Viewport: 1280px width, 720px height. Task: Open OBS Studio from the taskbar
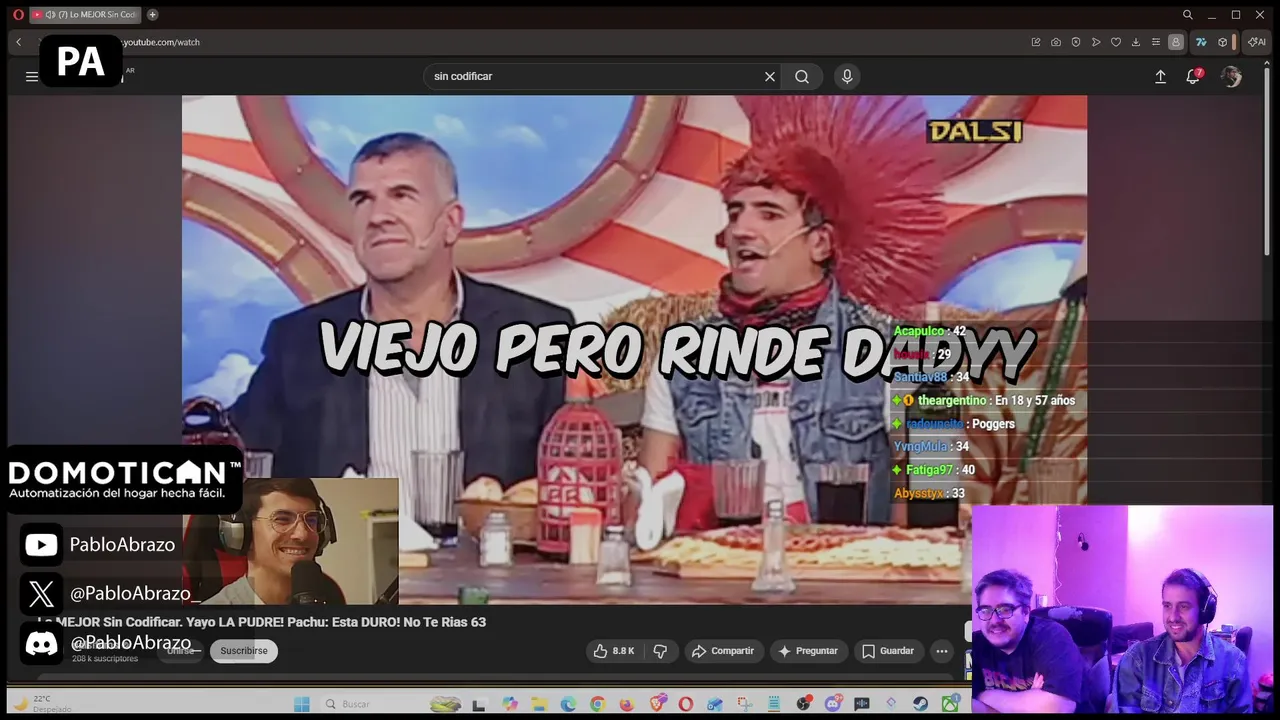point(804,704)
